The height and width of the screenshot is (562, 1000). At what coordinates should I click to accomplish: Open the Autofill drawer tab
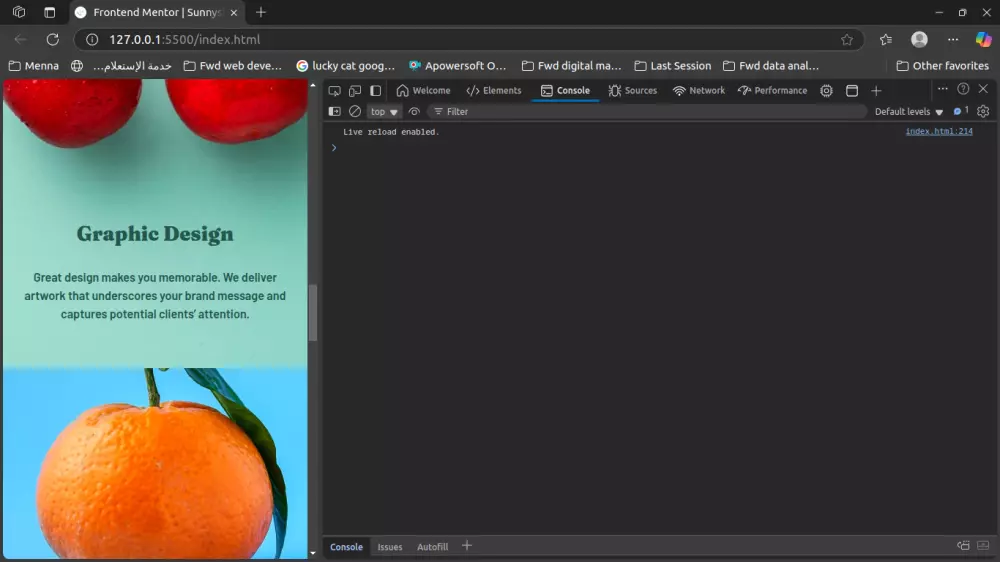(x=432, y=547)
